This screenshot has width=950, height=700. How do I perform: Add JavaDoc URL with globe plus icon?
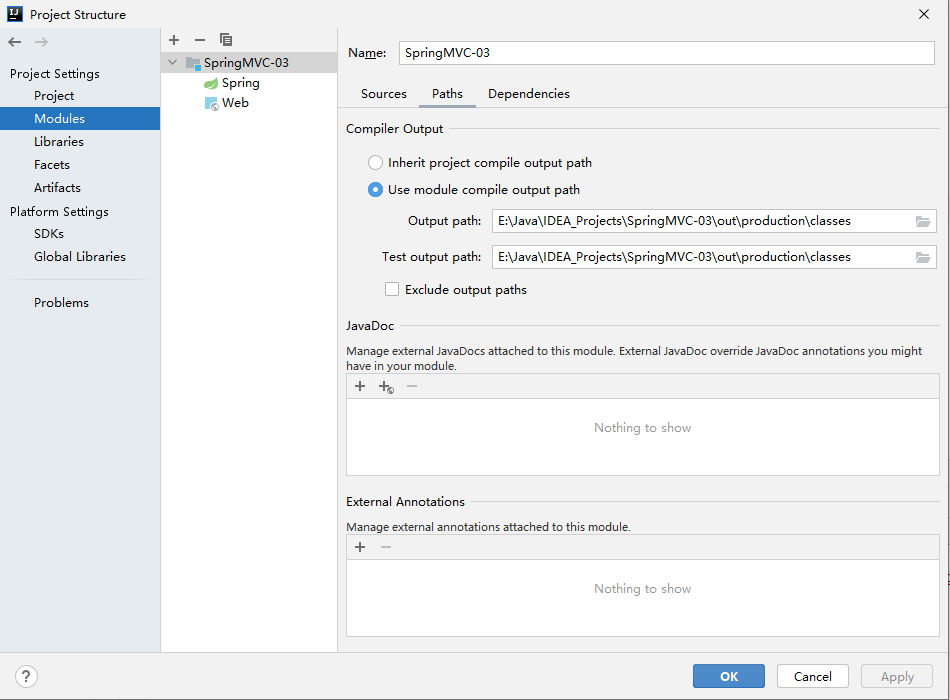coord(386,387)
